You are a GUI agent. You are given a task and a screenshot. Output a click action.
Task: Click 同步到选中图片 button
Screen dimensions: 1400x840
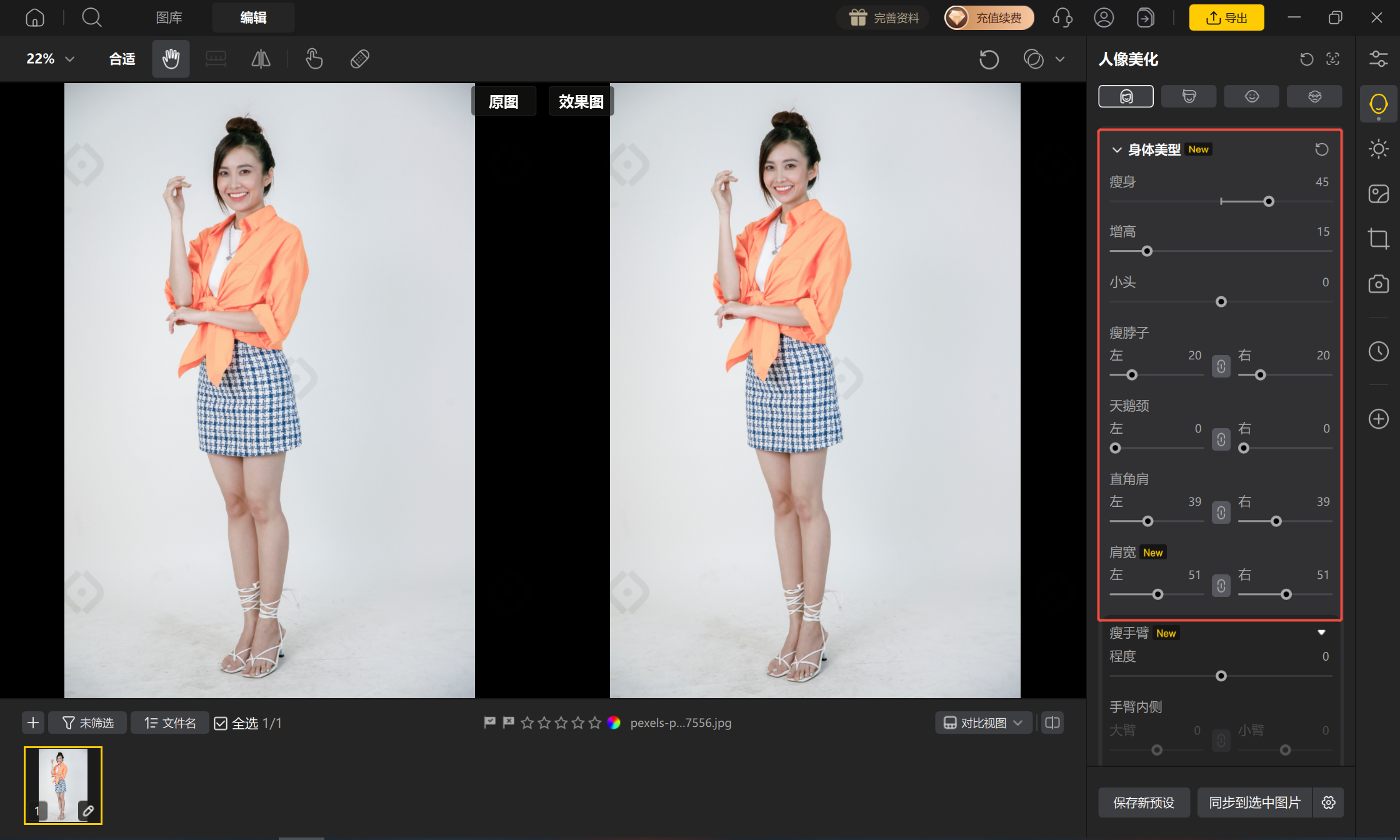[1255, 802]
